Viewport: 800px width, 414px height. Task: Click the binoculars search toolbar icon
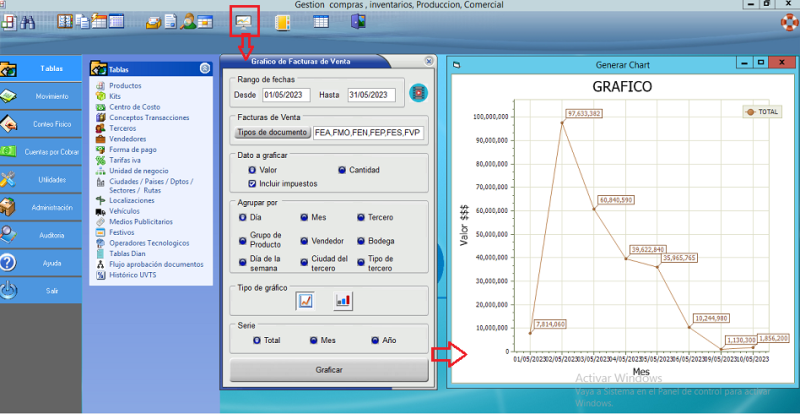(28, 20)
